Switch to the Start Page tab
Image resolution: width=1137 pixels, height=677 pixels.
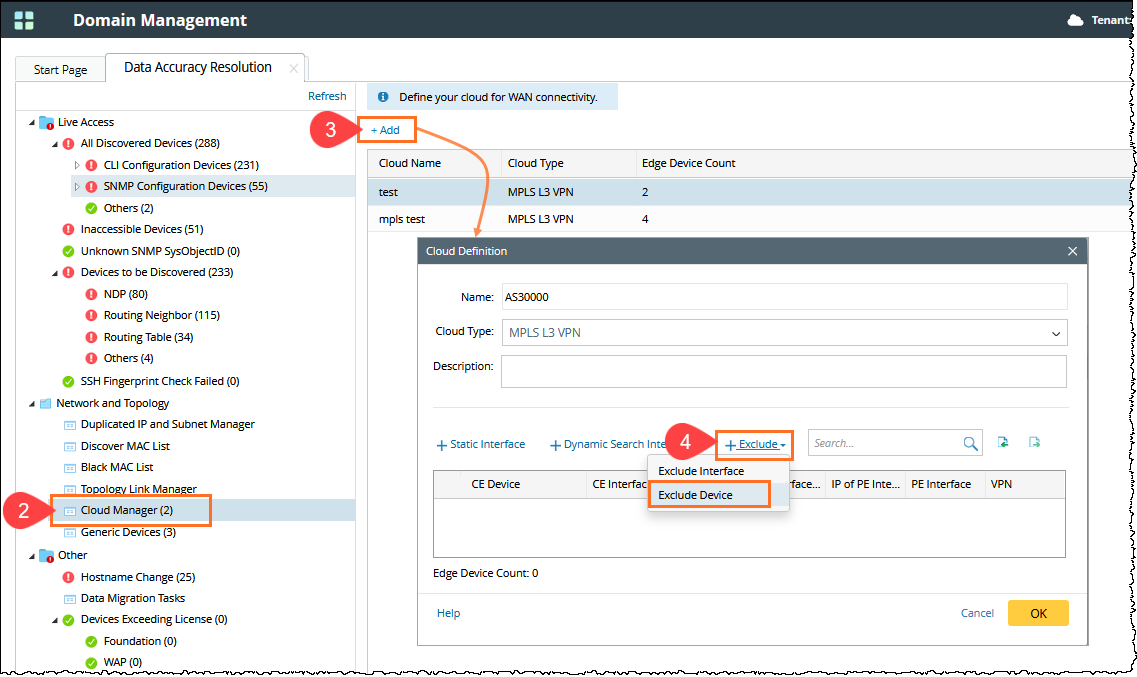tap(60, 70)
